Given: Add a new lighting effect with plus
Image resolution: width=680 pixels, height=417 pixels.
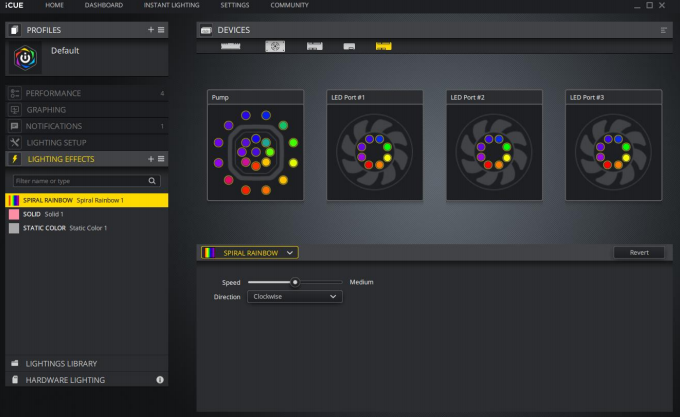Looking at the screenshot, I should pyautogui.click(x=150, y=159).
